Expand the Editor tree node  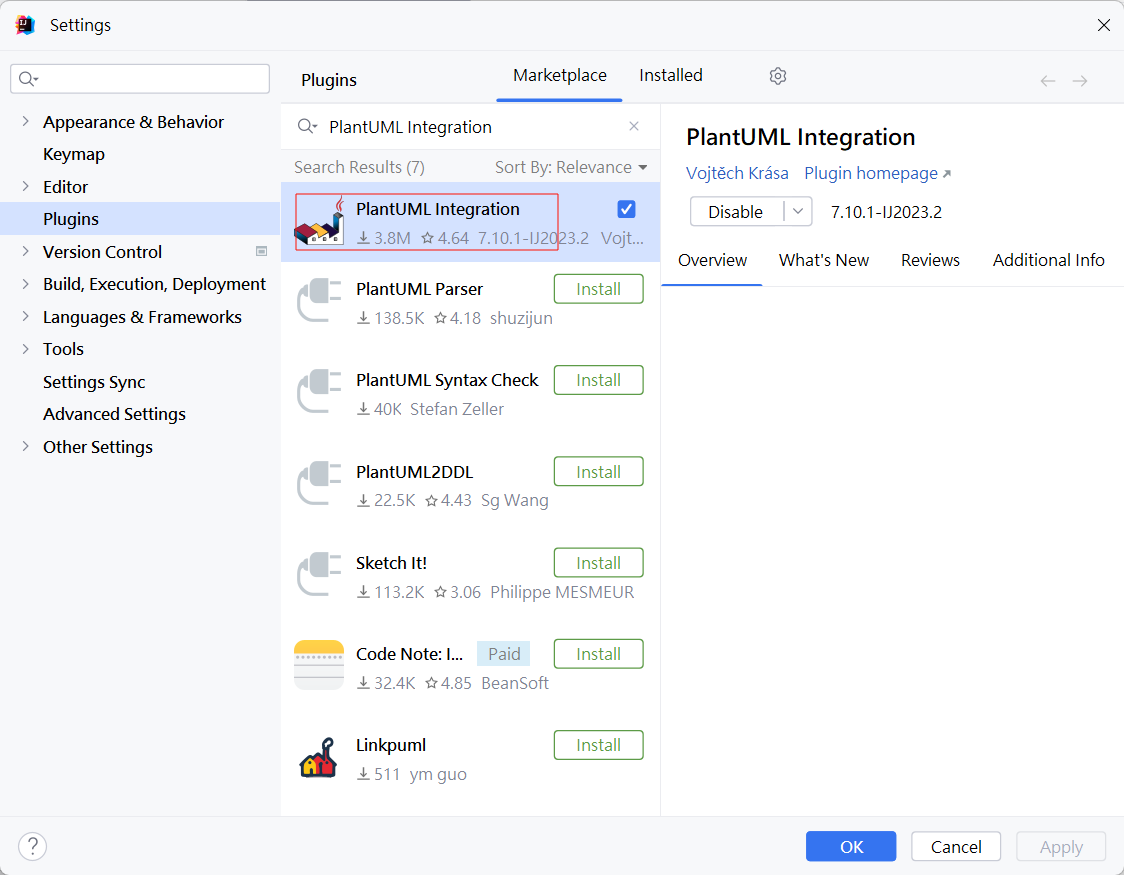click(x=26, y=186)
